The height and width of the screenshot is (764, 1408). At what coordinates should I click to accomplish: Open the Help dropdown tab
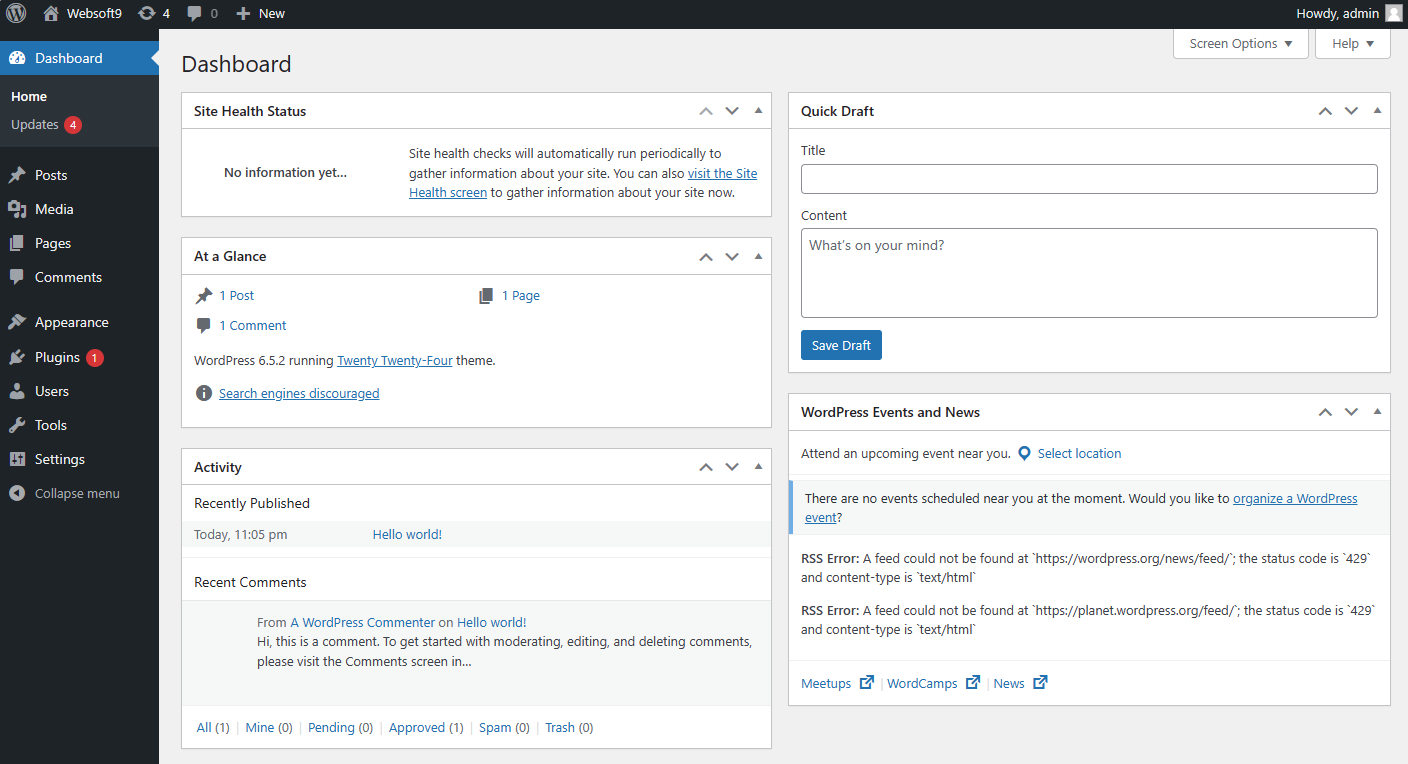point(1353,44)
